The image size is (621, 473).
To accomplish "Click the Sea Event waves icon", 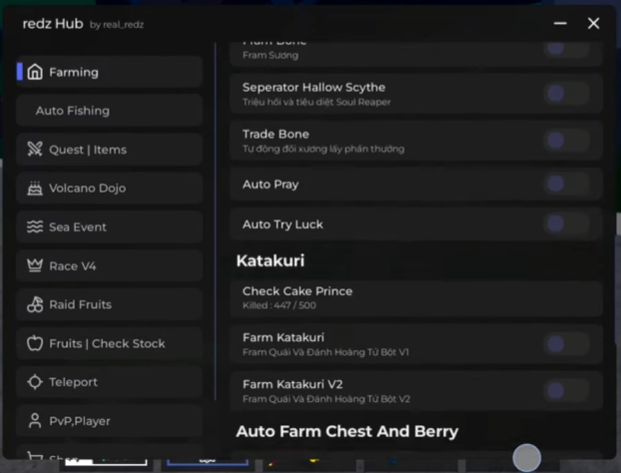I will pos(35,227).
